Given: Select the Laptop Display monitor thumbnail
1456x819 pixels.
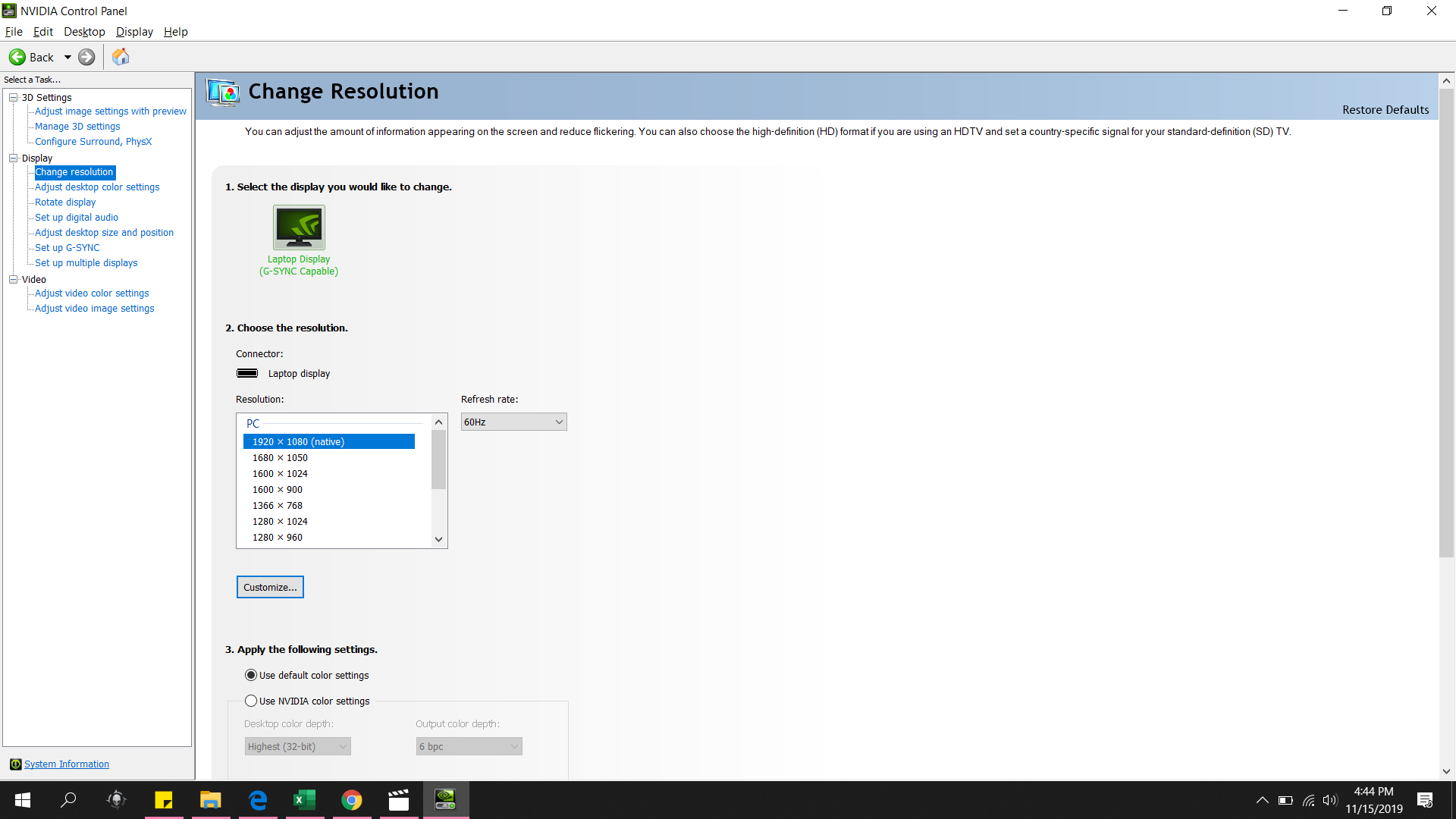Looking at the screenshot, I should 299,227.
